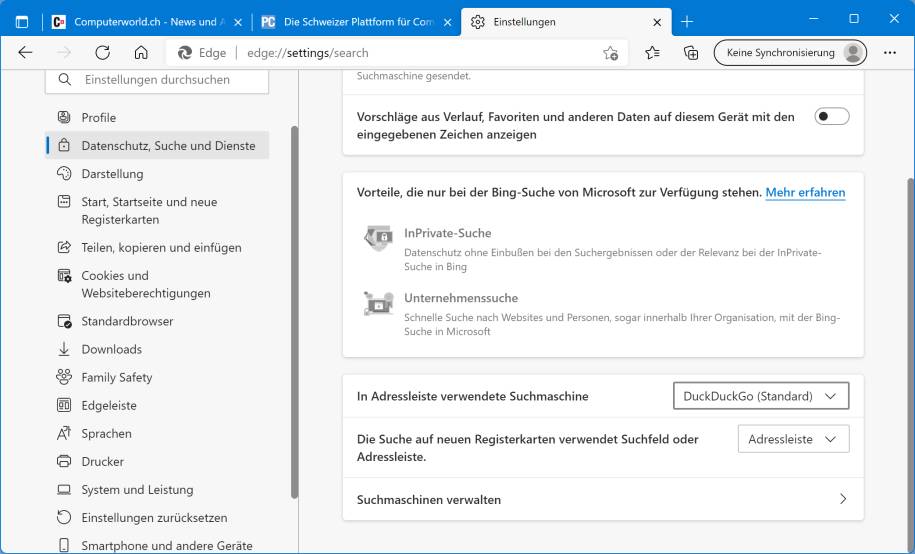
Task: Close the Computerworld.ch tab
Action: (x=238, y=22)
